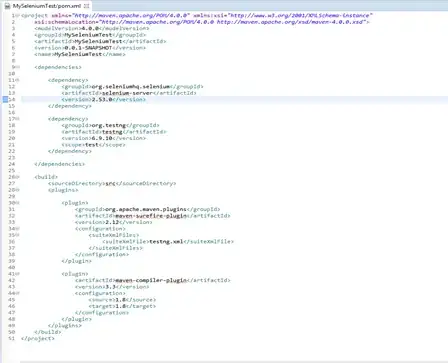Collapse the selenium dependency fold at line 11
448x363 pixels.
coord(18,80)
